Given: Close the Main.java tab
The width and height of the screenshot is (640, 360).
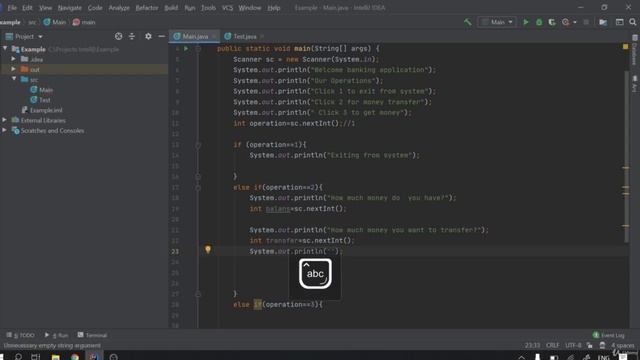Looking at the screenshot, I should [x=214, y=36].
